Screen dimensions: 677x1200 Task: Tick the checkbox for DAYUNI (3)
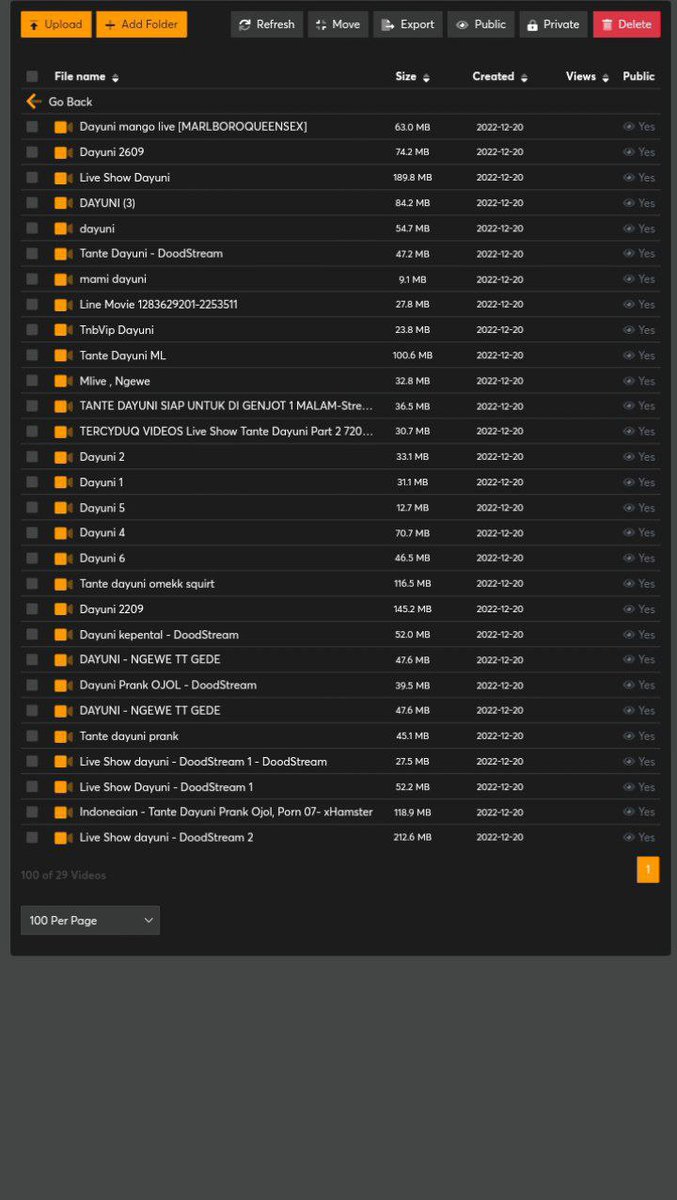[32, 203]
